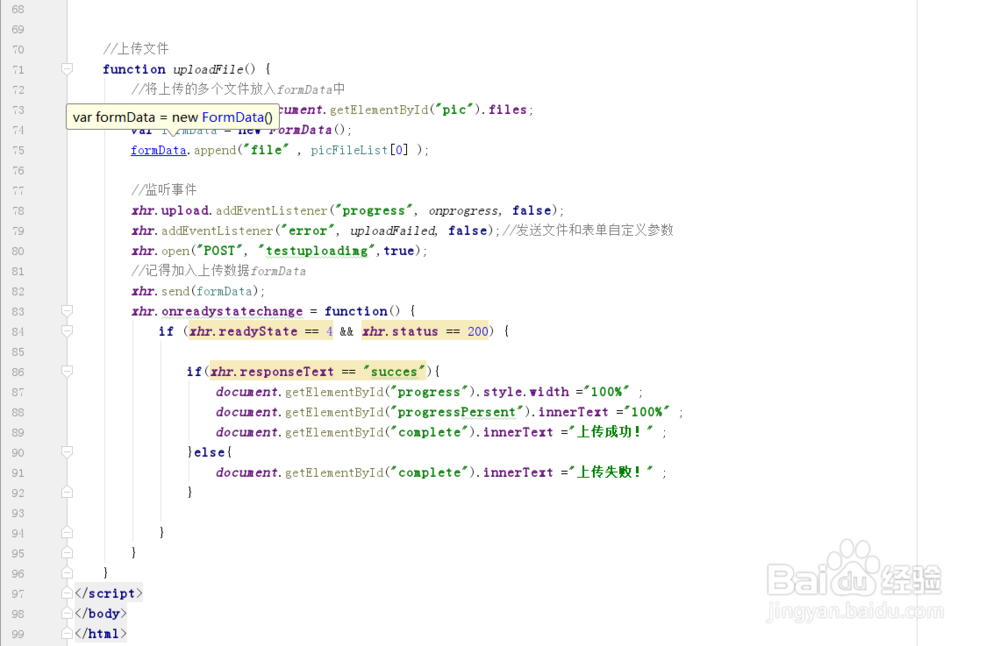
Task: Click the fold end marker on line 92
Action: pyautogui.click(x=67, y=492)
